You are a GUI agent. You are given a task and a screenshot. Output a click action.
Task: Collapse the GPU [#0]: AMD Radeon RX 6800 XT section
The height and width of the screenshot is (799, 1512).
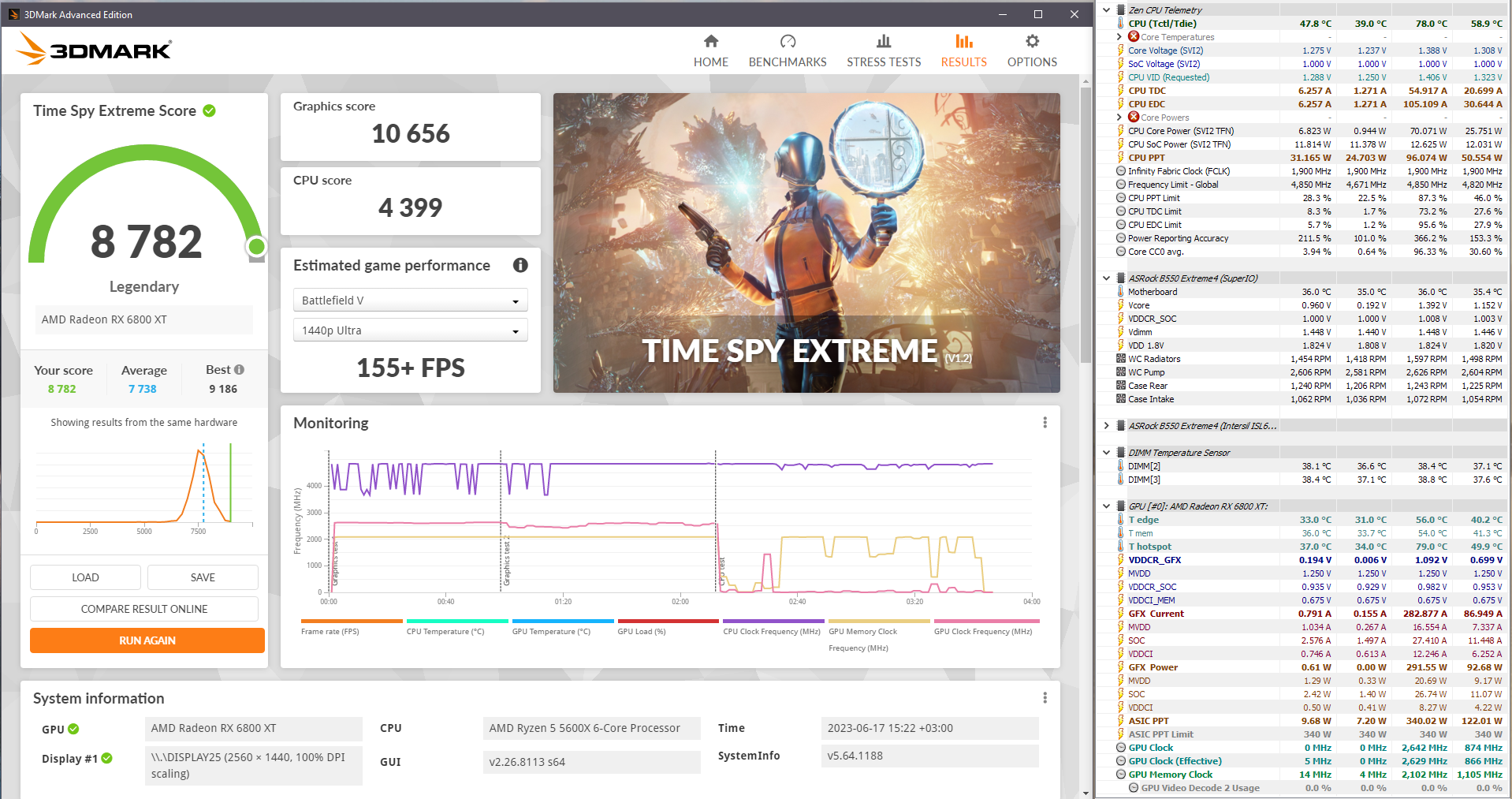click(1107, 506)
